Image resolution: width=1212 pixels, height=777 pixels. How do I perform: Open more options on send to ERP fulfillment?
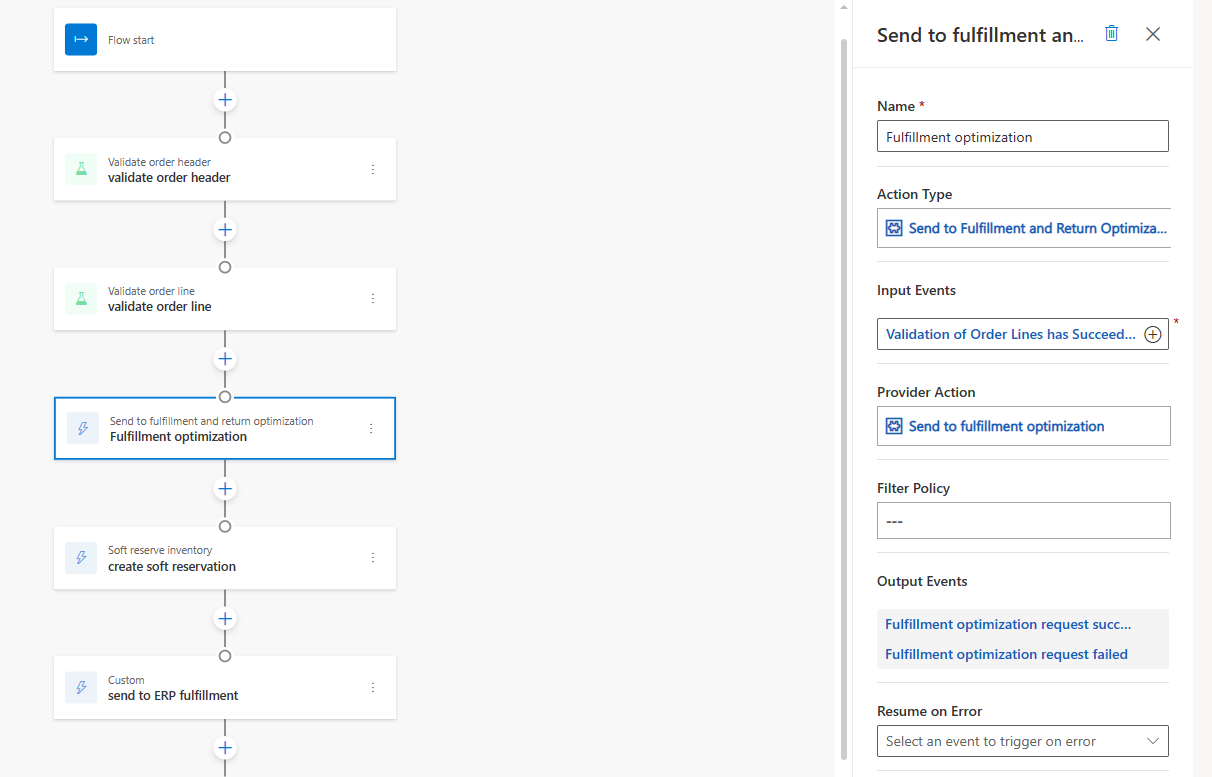click(x=373, y=687)
